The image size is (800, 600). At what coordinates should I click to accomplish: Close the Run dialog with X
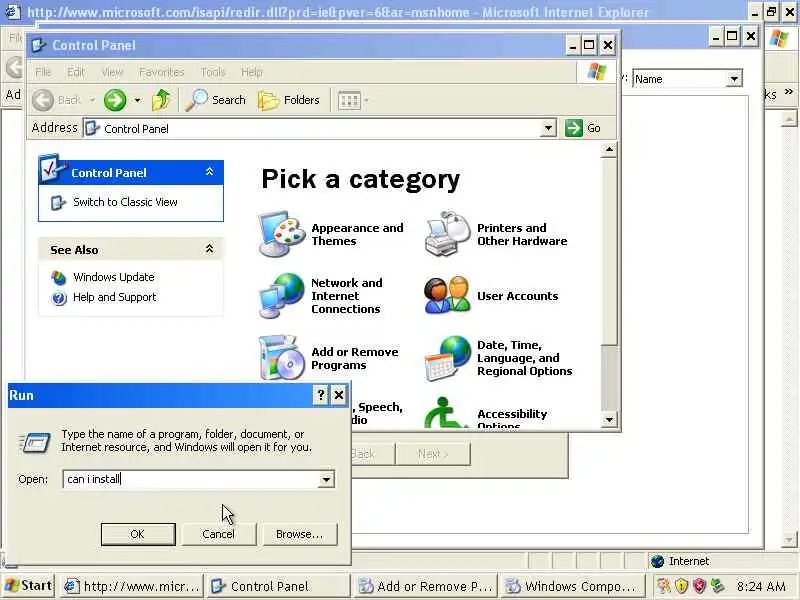339,395
